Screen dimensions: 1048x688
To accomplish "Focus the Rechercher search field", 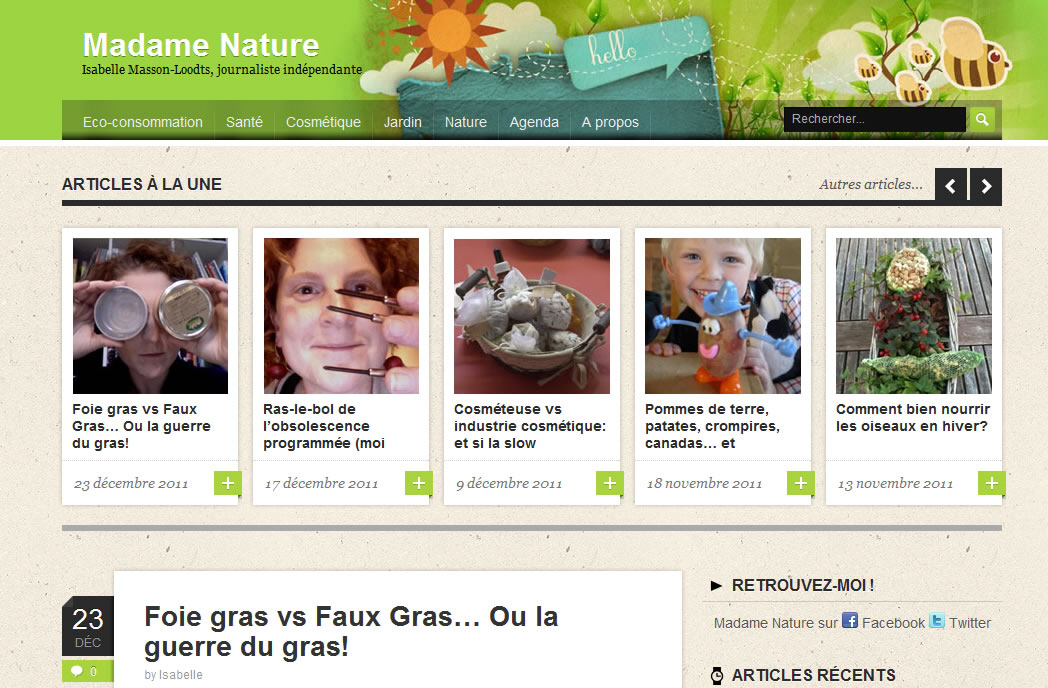I will (874, 119).
